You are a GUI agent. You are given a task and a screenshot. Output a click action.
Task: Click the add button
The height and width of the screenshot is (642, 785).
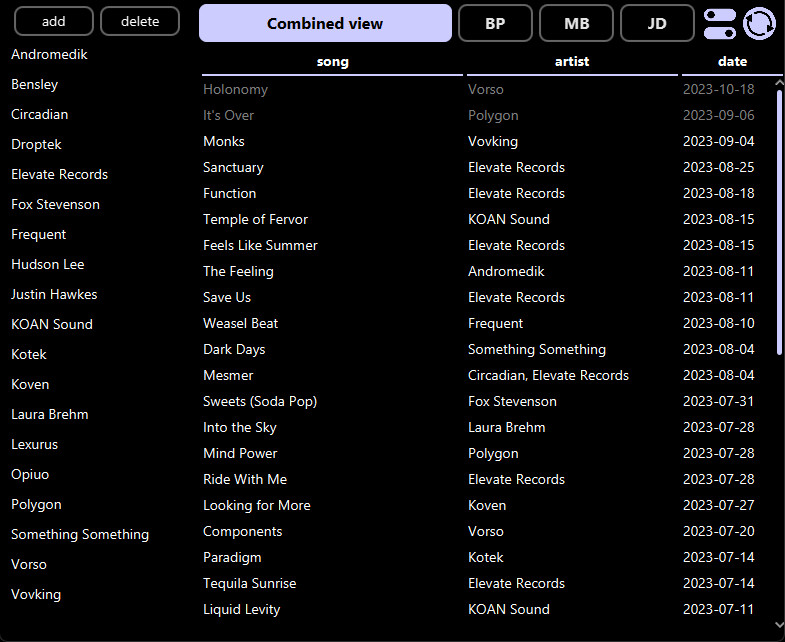[54, 22]
